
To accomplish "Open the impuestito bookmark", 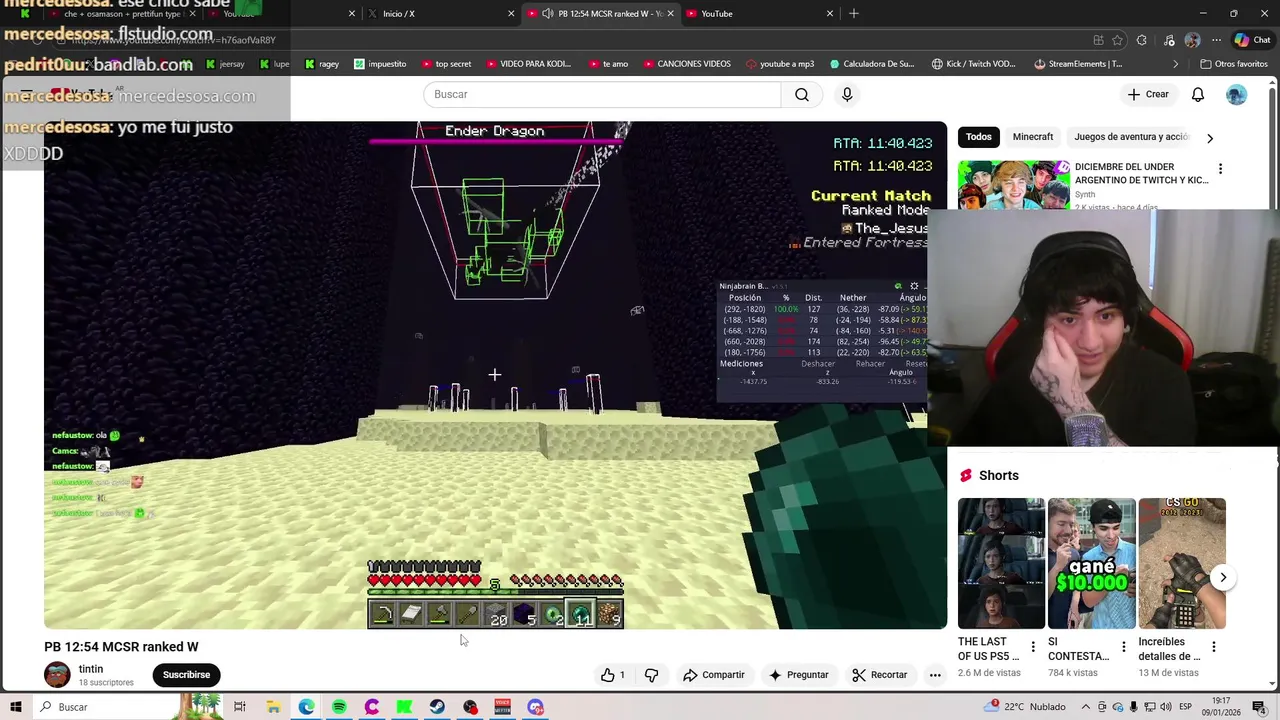I will (380, 64).
